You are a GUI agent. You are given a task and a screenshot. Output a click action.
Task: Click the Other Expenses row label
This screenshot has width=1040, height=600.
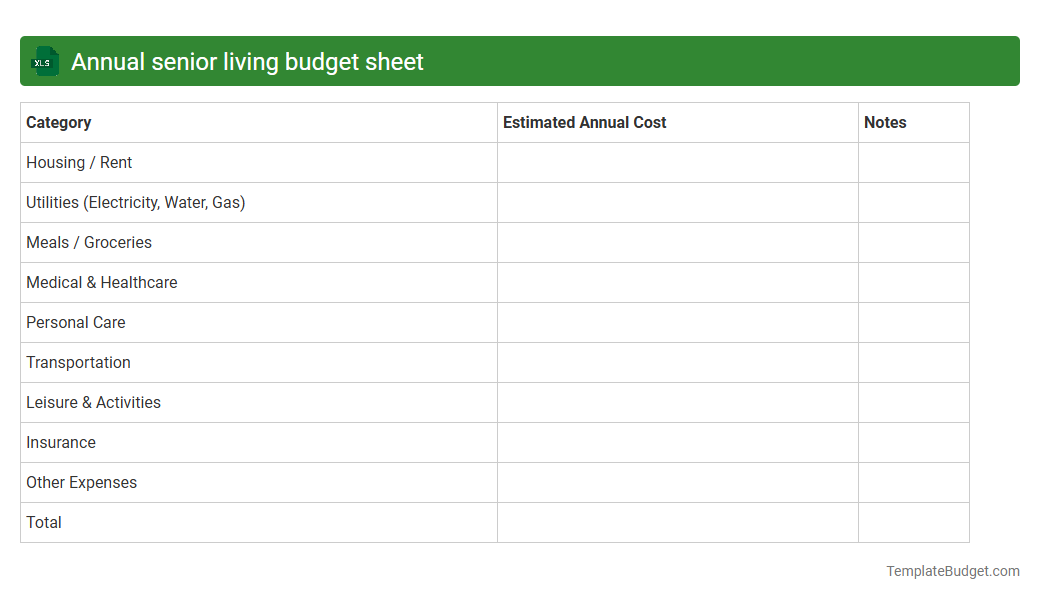81,482
